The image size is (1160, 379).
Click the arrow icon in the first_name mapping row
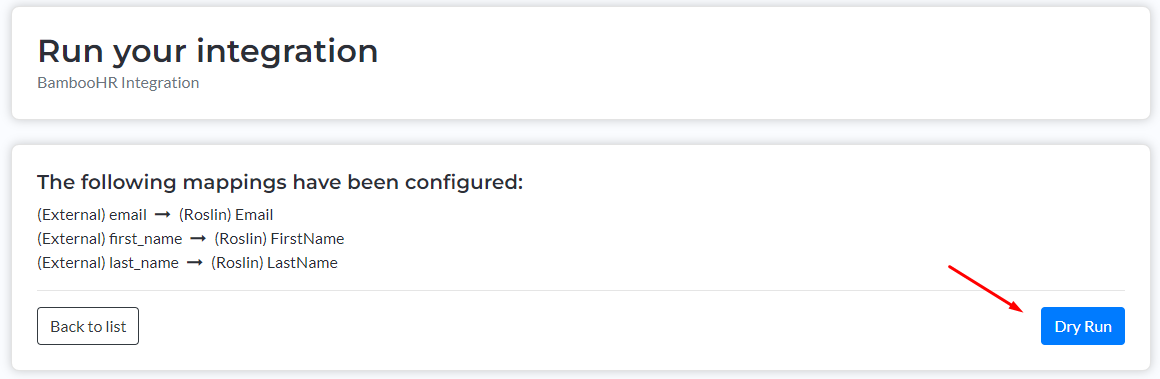(x=198, y=239)
